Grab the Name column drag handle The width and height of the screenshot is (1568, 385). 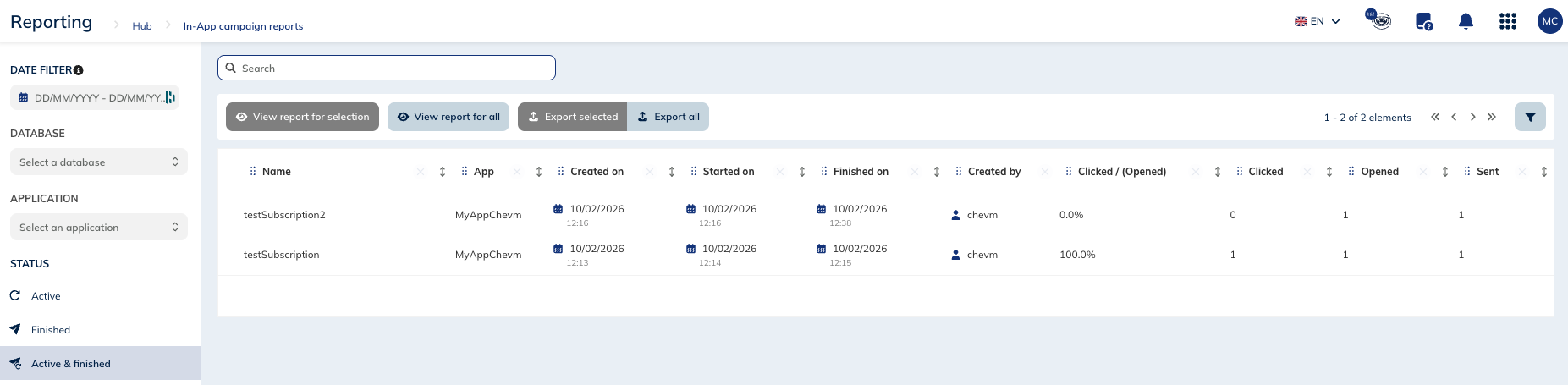(x=253, y=171)
